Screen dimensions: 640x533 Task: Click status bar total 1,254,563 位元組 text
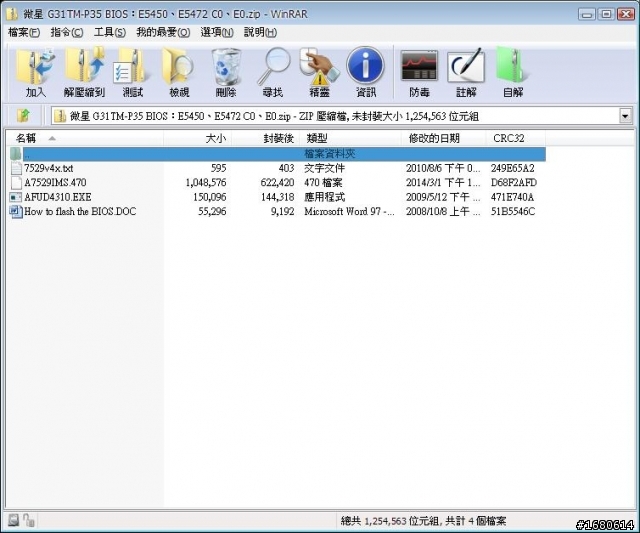[x=423, y=521]
